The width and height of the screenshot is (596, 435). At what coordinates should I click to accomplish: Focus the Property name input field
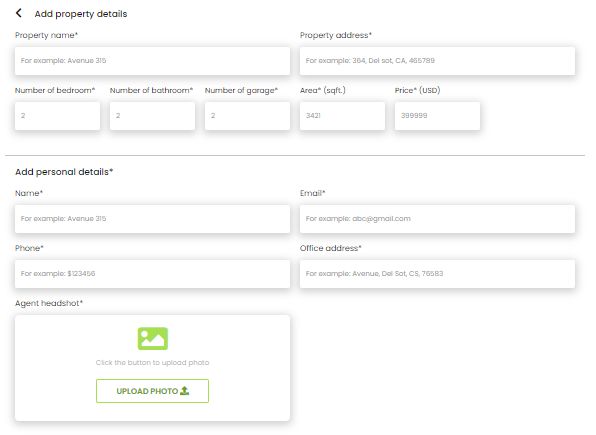tap(152, 61)
